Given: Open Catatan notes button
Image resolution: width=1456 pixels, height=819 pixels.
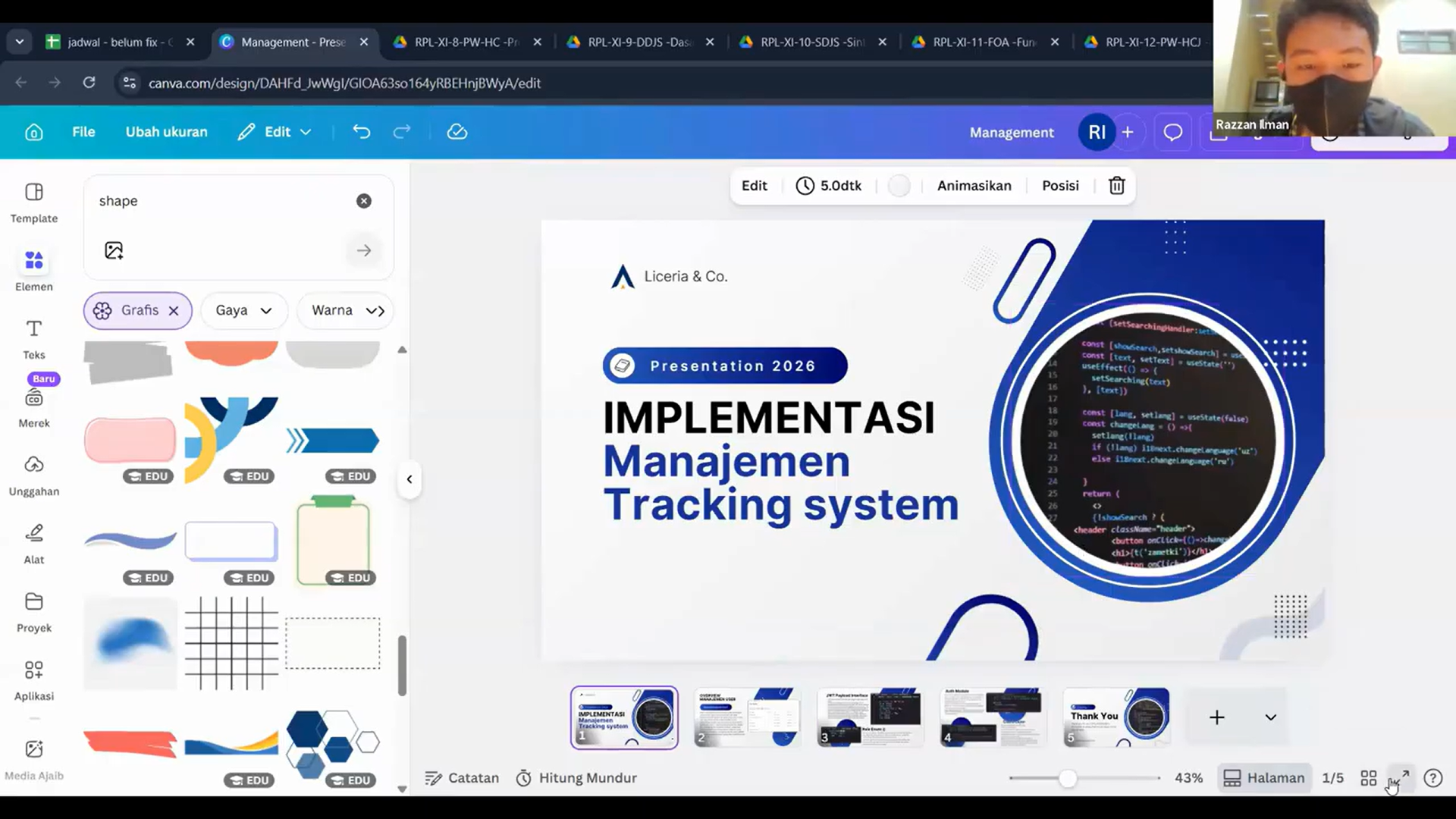Looking at the screenshot, I should tap(462, 778).
